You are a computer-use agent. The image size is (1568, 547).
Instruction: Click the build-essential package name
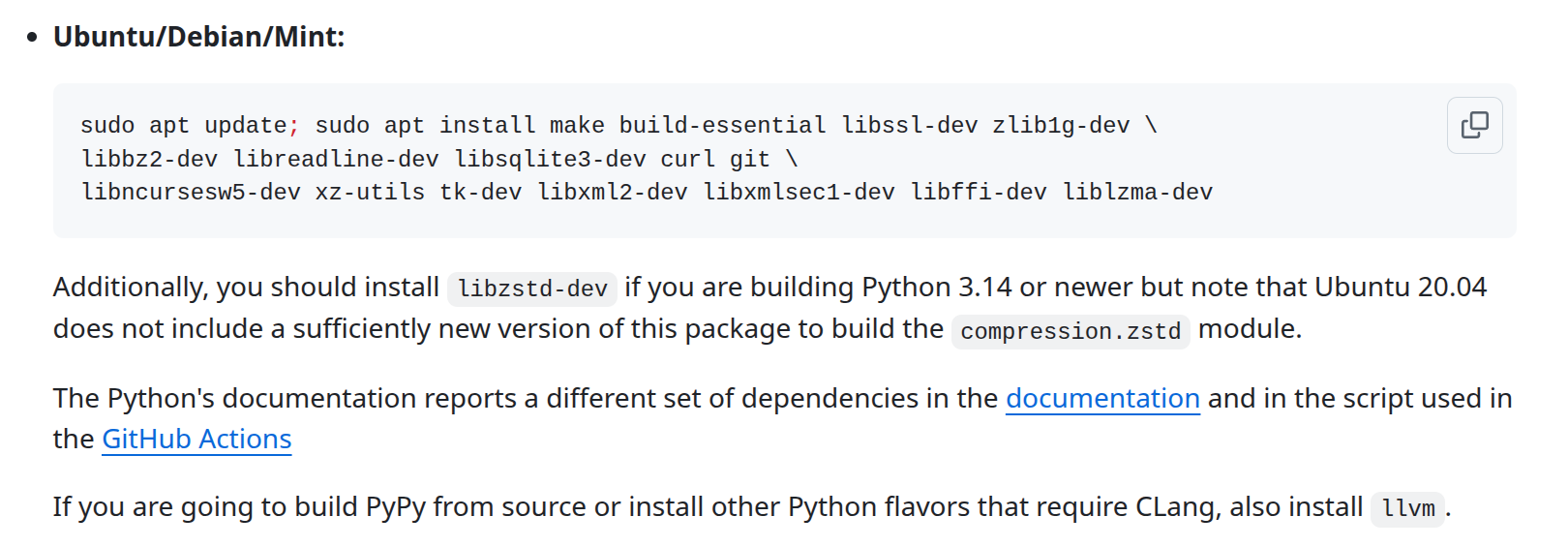pyautogui.click(x=722, y=125)
